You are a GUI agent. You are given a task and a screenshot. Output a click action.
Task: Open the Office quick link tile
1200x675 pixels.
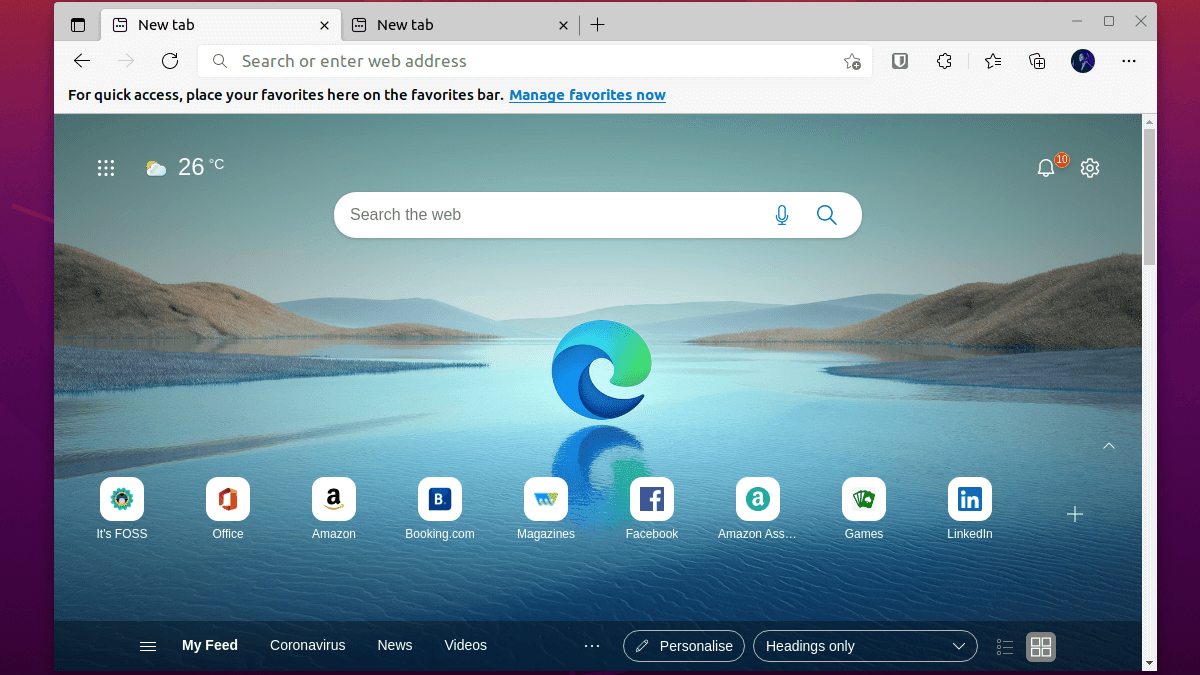(x=228, y=509)
